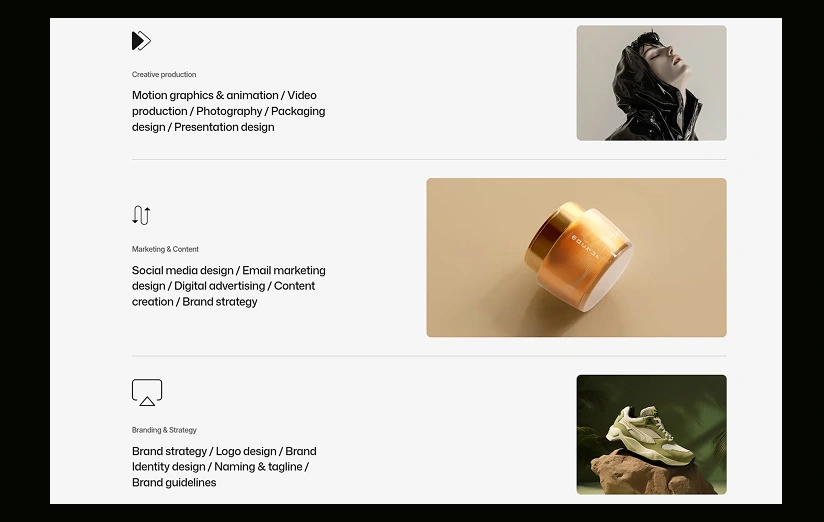Click the Digital advertising text
The image size is (824, 522).
[x=219, y=286]
